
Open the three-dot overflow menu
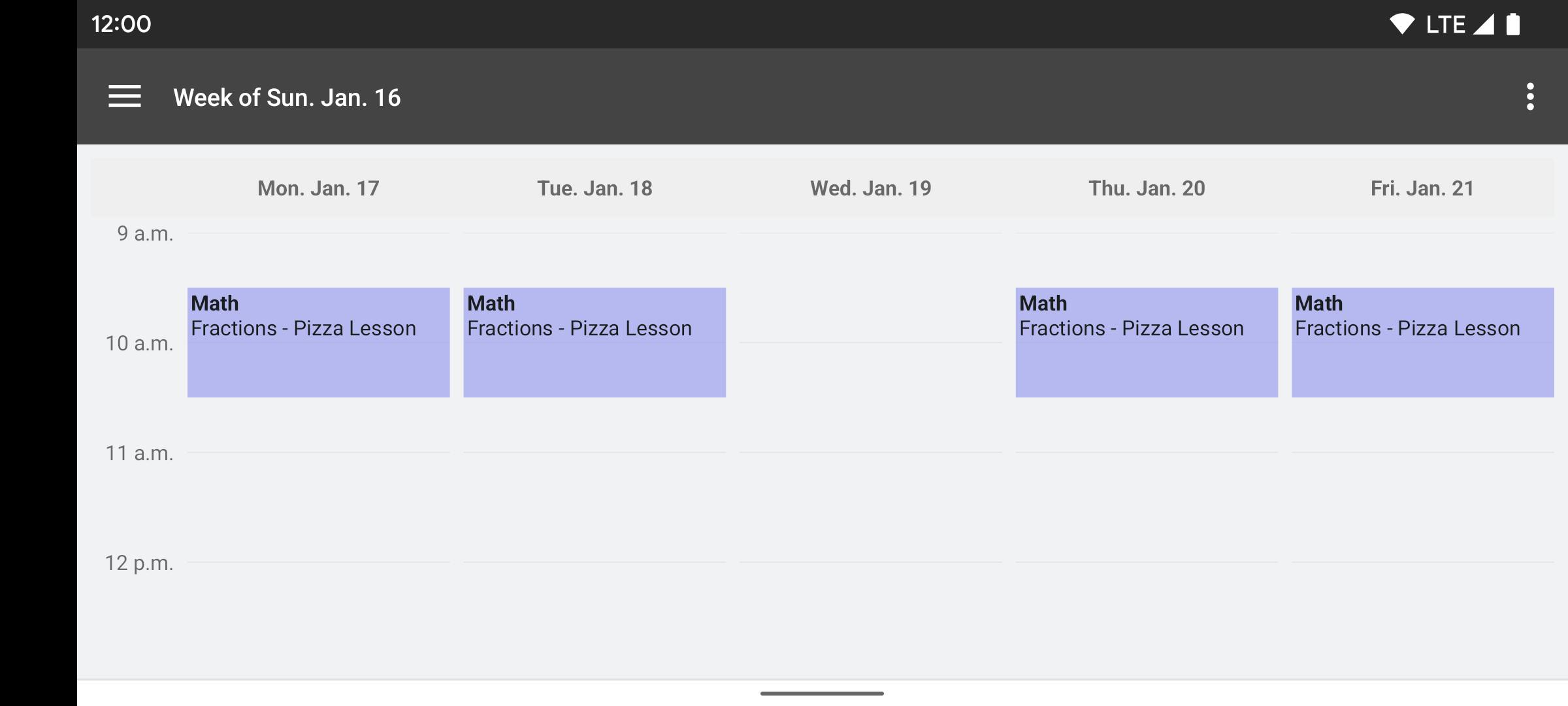tap(1529, 97)
